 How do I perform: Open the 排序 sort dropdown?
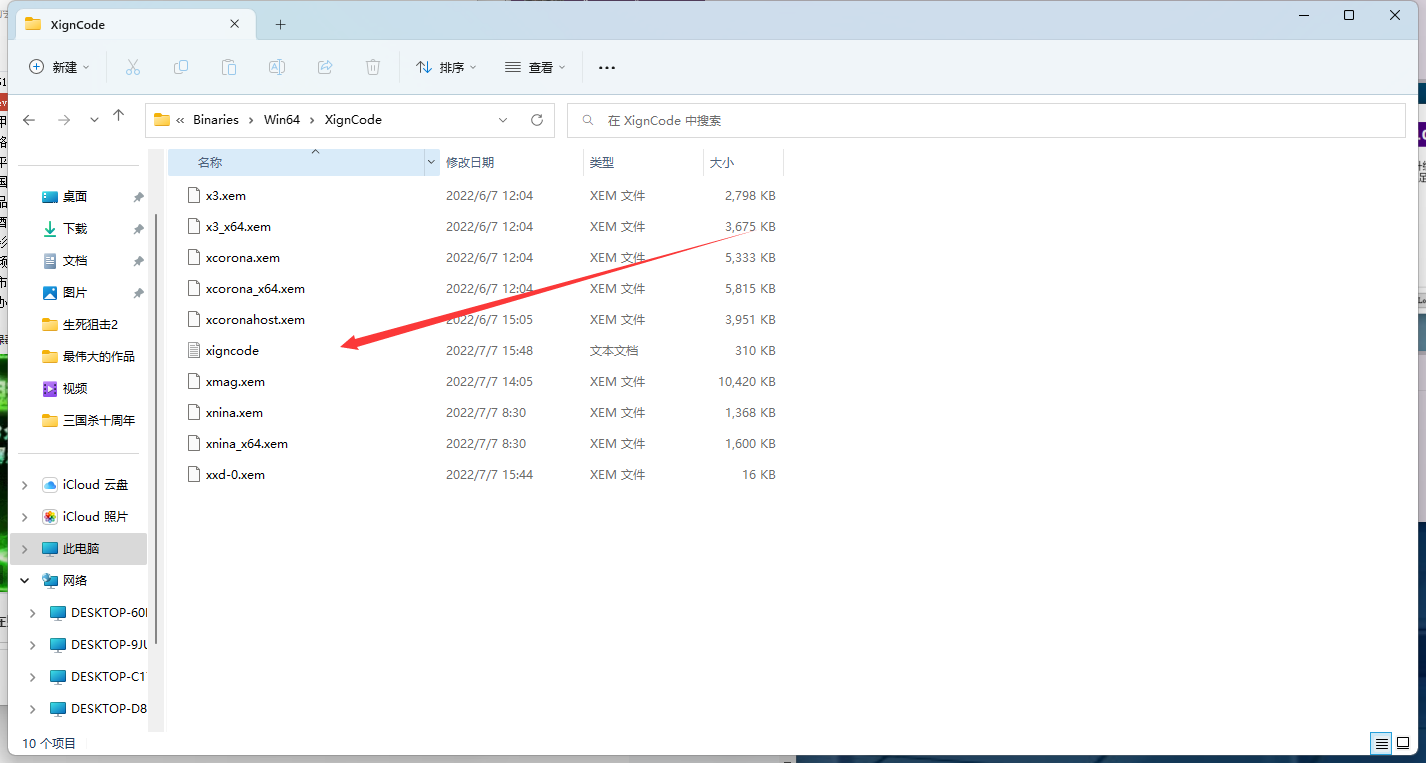tap(446, 67)
